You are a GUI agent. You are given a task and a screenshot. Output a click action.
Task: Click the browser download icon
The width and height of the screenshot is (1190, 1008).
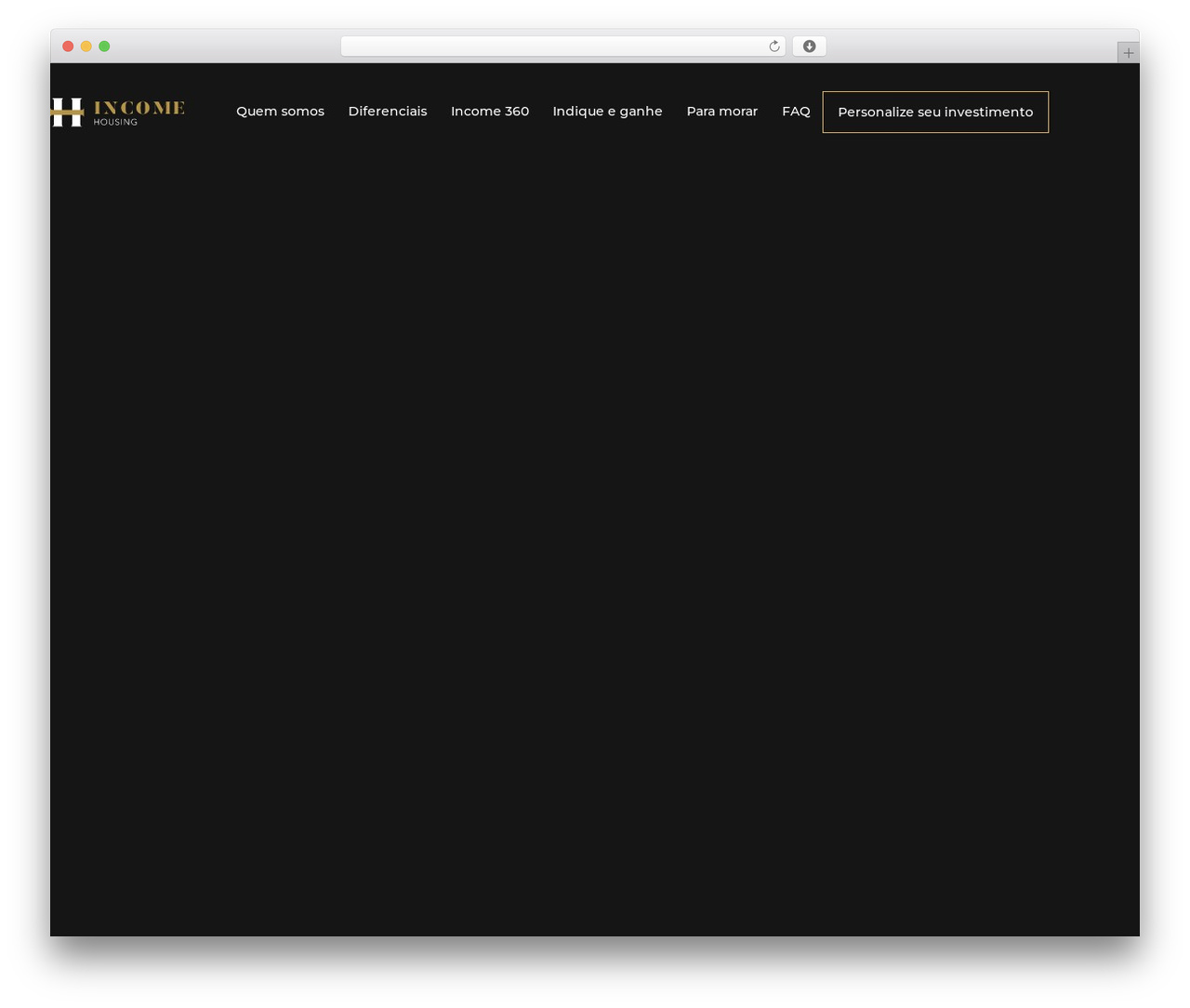(x=809, y=46)
